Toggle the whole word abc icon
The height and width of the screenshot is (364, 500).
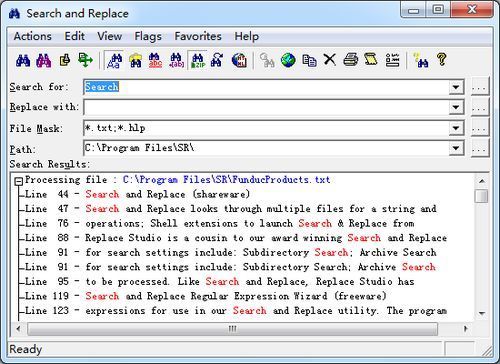click(155, 60)
